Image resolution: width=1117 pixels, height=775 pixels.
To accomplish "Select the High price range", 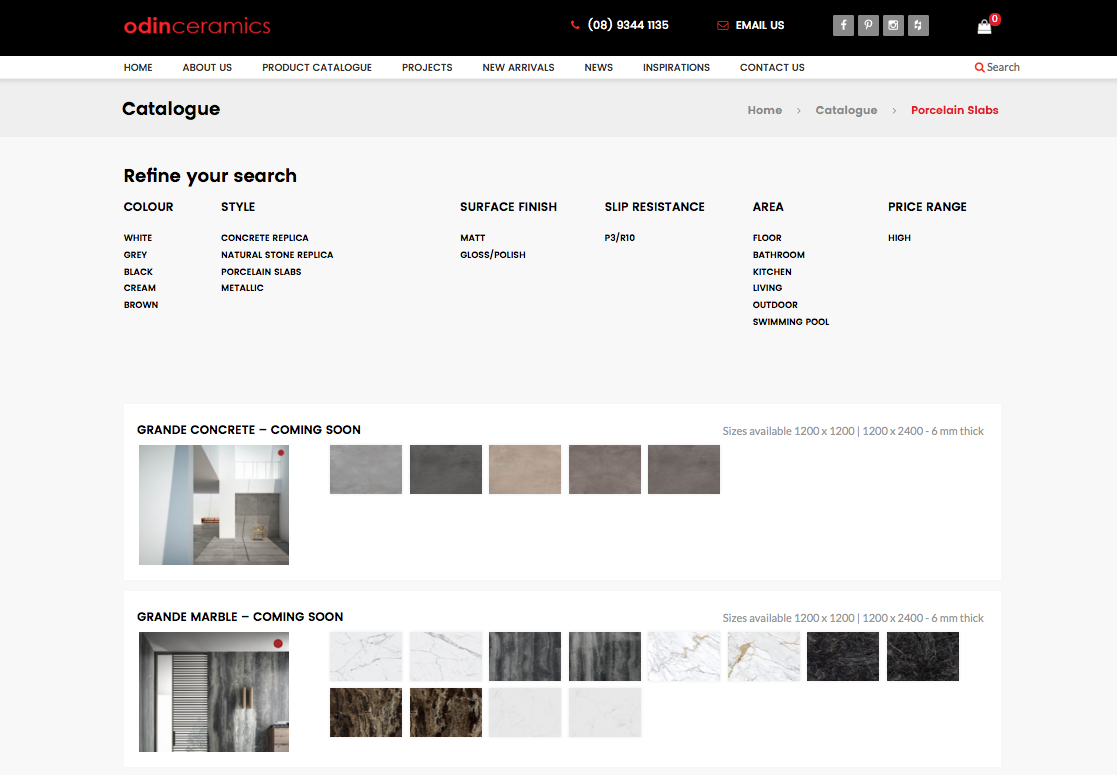I will click(x=899, y=238).
